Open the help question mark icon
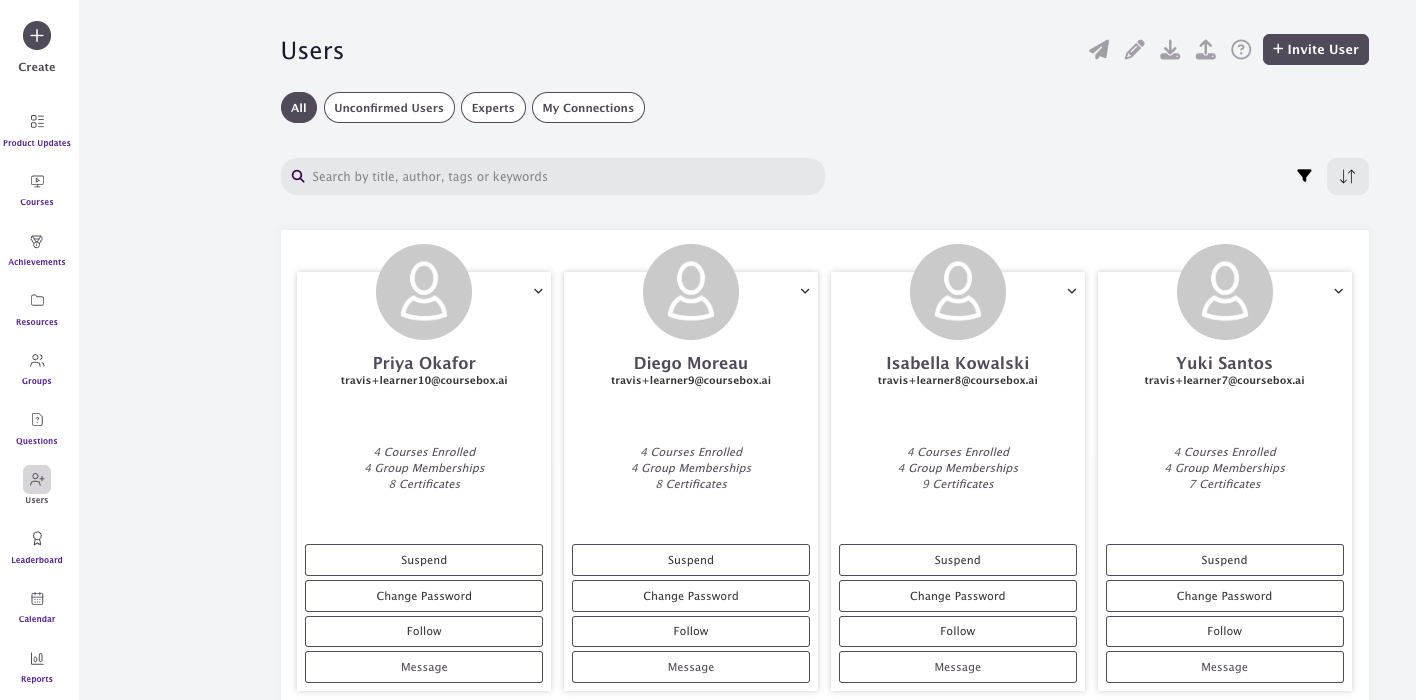Viewport: 1416px width, 700px height. pos(1241,50)
